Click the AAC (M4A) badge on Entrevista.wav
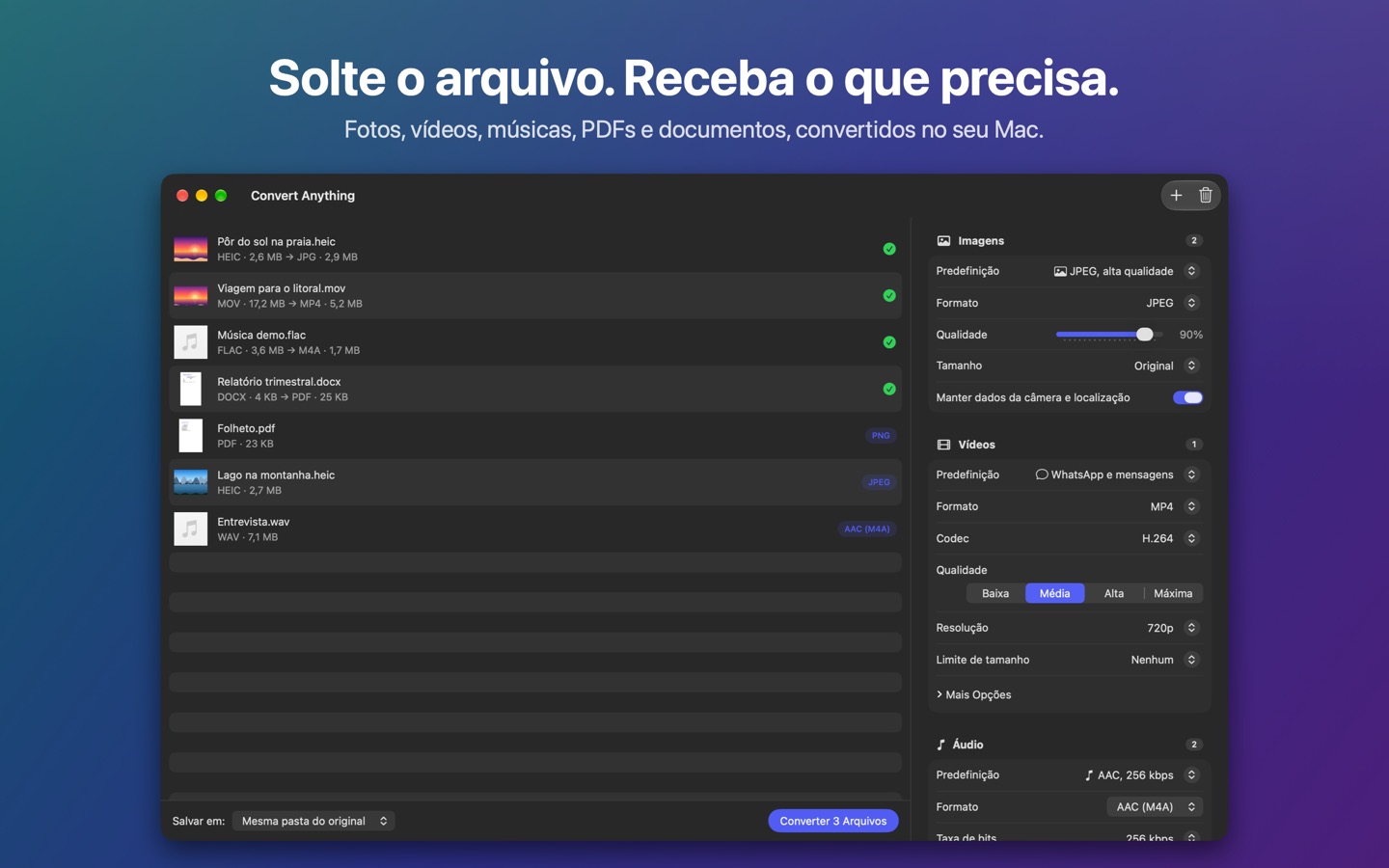1389x868 pixels. pos(867,529)
